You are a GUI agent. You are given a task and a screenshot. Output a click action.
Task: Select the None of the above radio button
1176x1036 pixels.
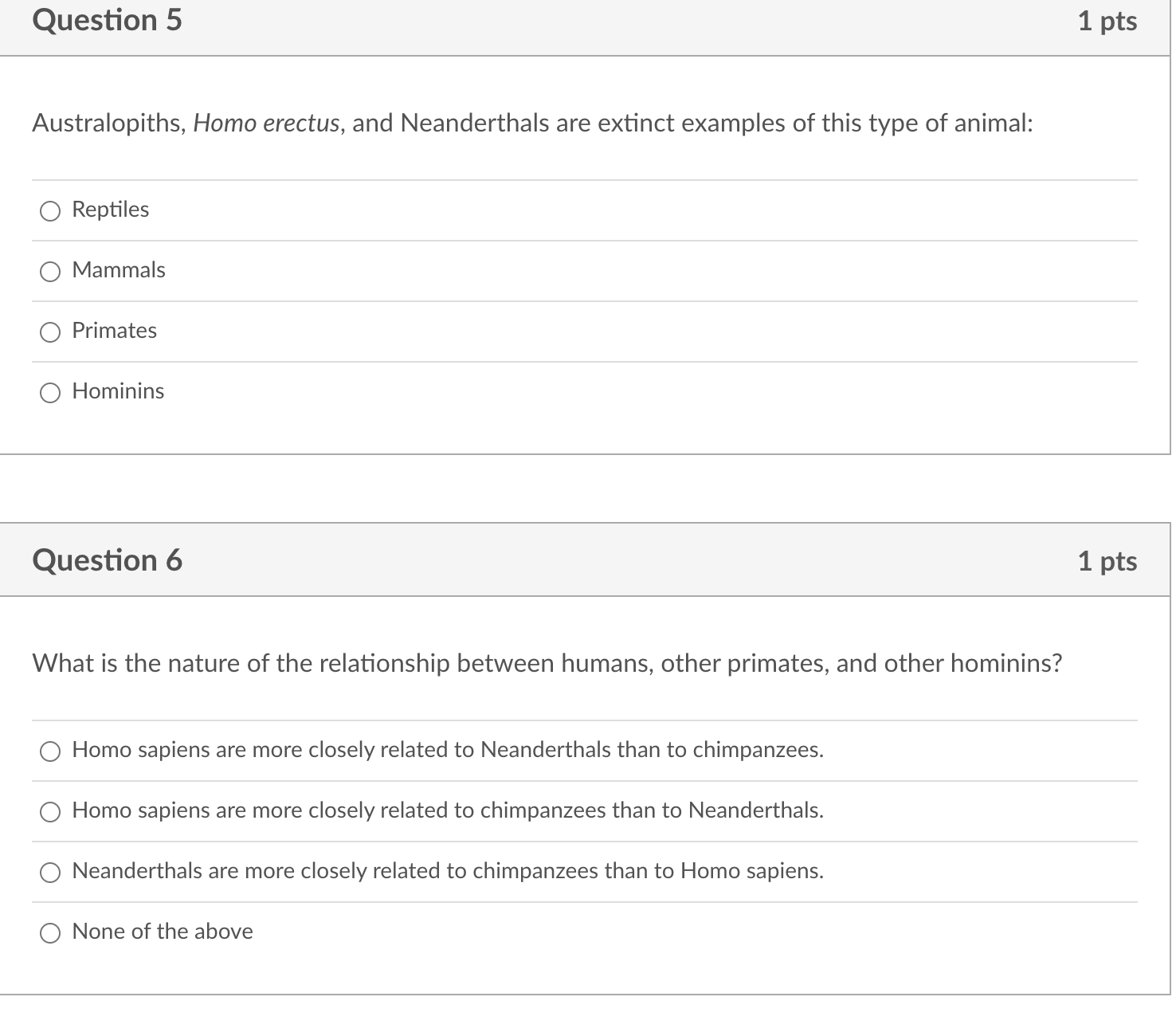click(50, 932)
